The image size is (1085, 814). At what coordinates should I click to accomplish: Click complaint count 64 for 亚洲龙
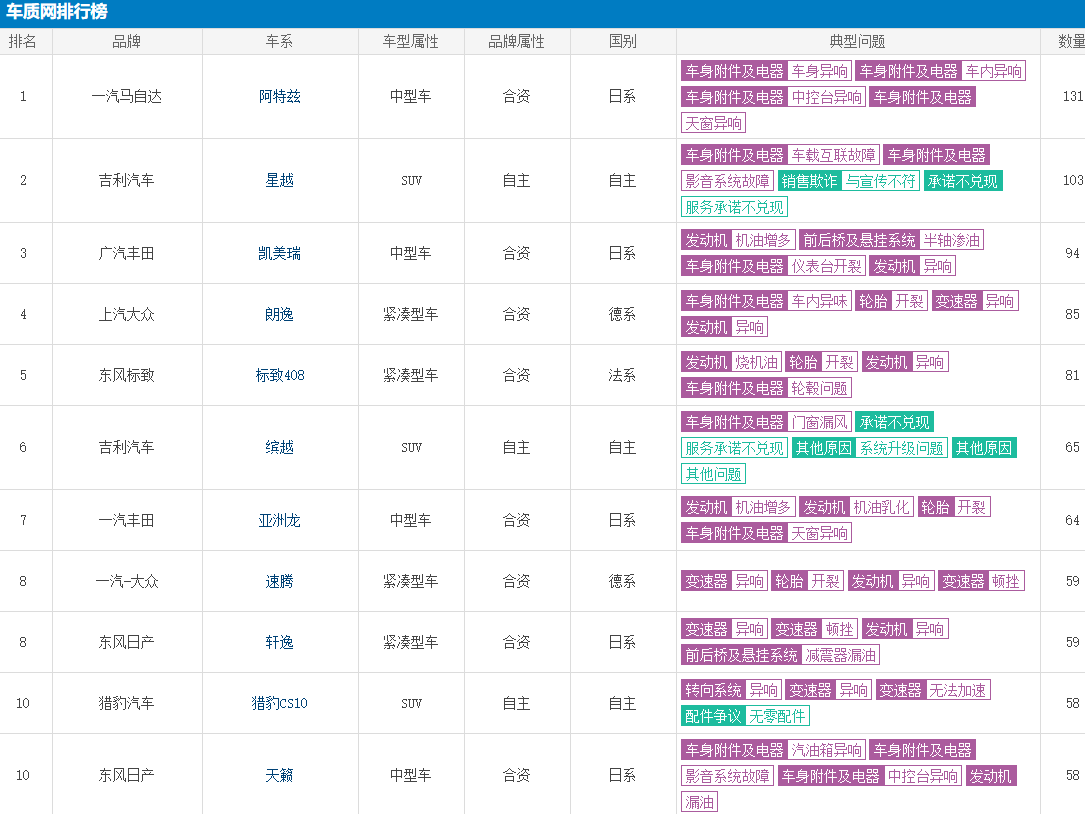click(1073, 520)
